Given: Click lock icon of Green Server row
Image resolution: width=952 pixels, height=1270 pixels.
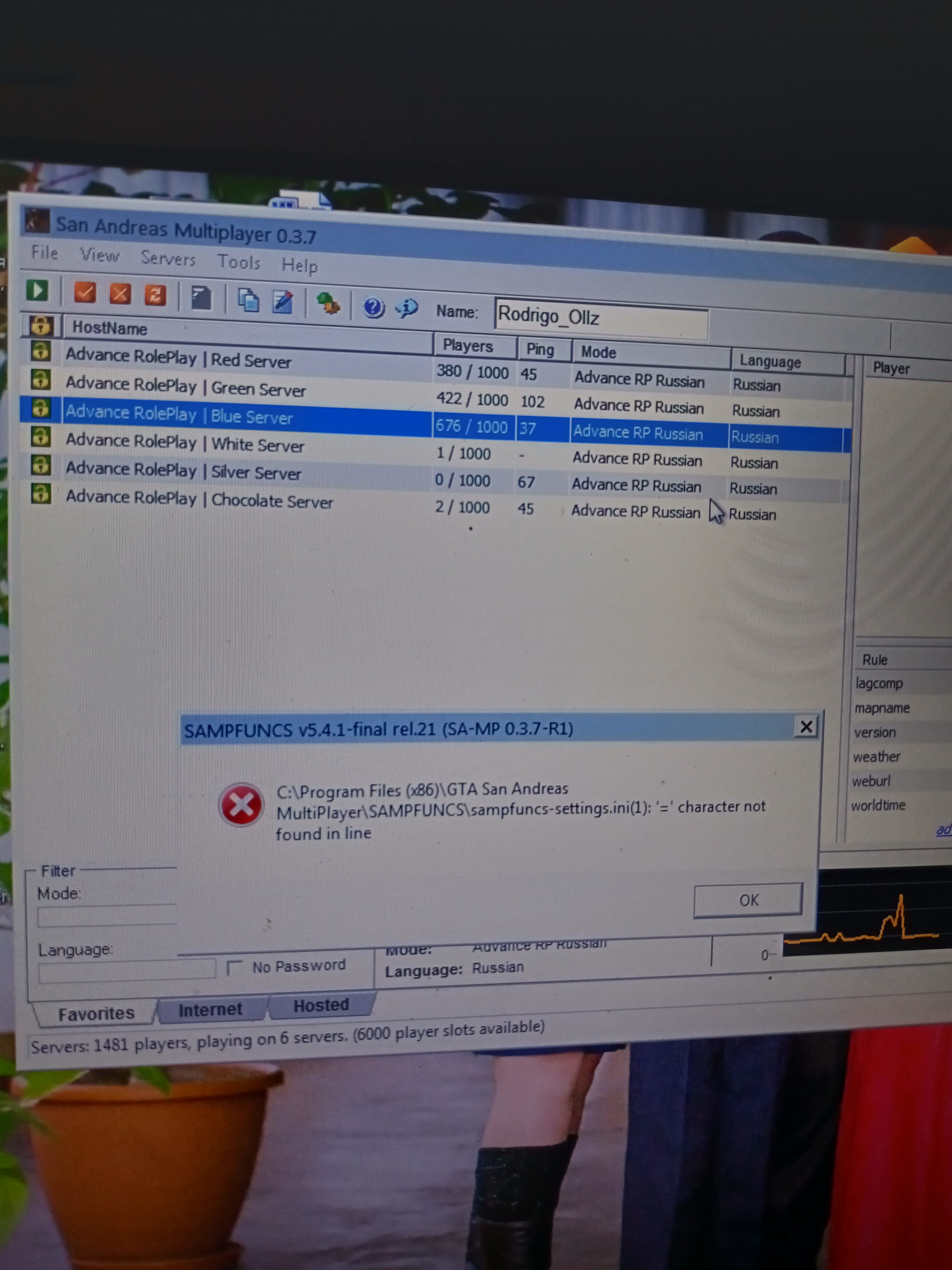Looking at the screenshot, I should pos(41,380).
